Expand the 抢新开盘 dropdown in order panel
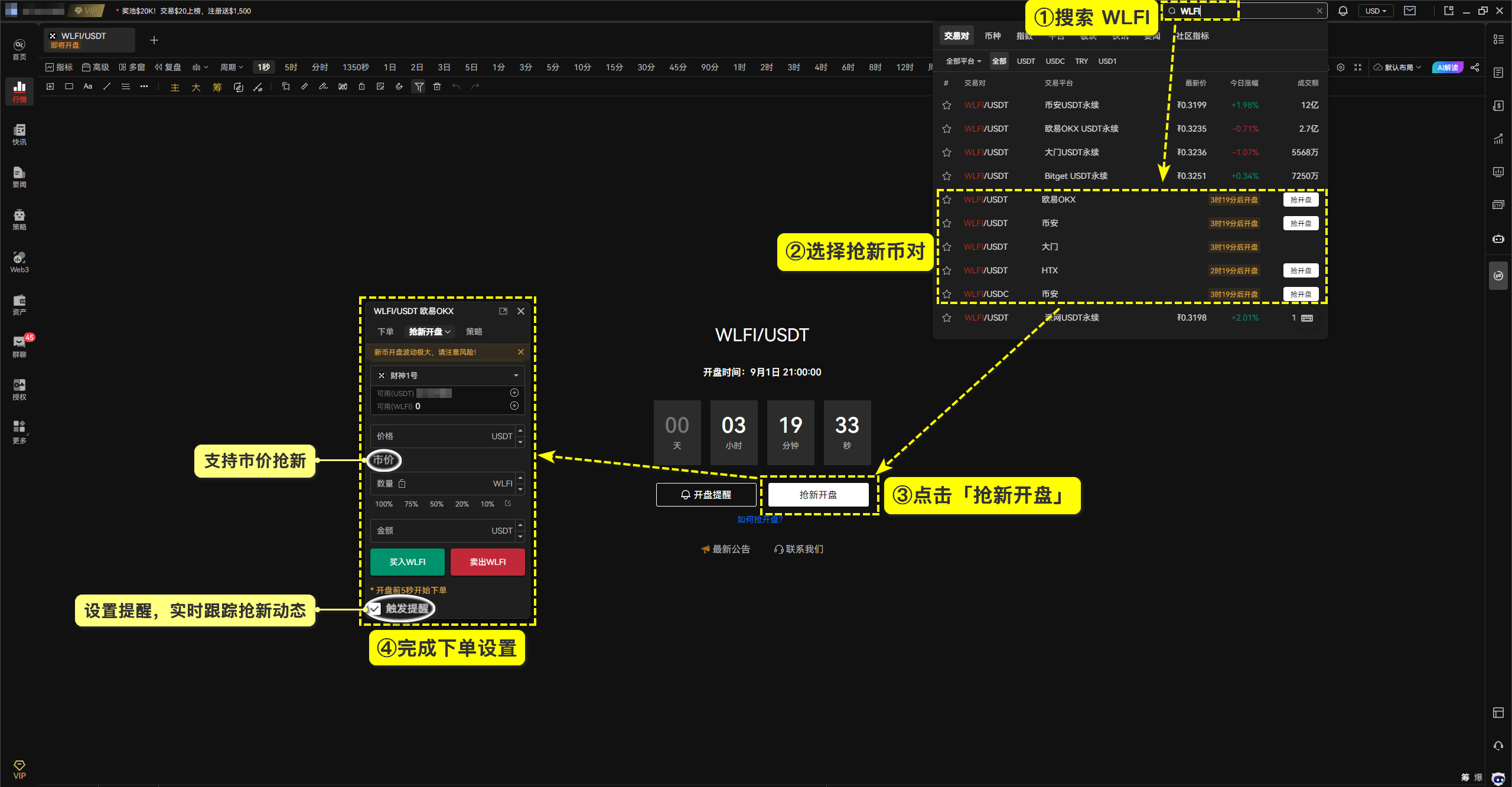Viewport: 1512px width, 787px height. [x=430, y=332]
